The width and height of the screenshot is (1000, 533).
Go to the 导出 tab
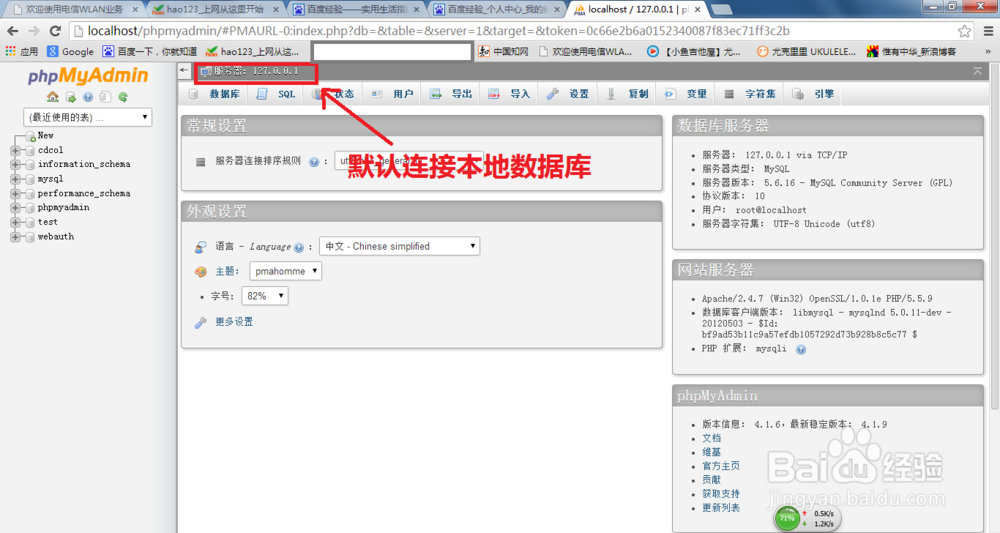tap(451, 94)
